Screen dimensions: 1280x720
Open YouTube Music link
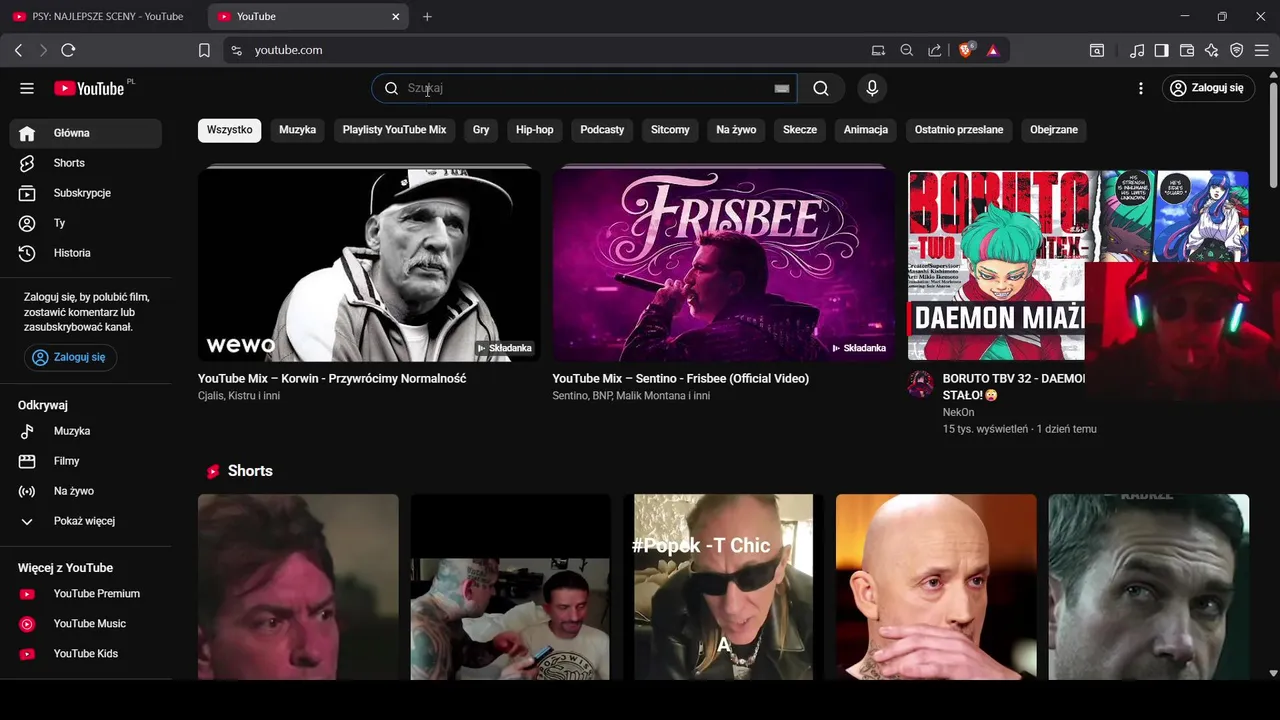point(86,624)
